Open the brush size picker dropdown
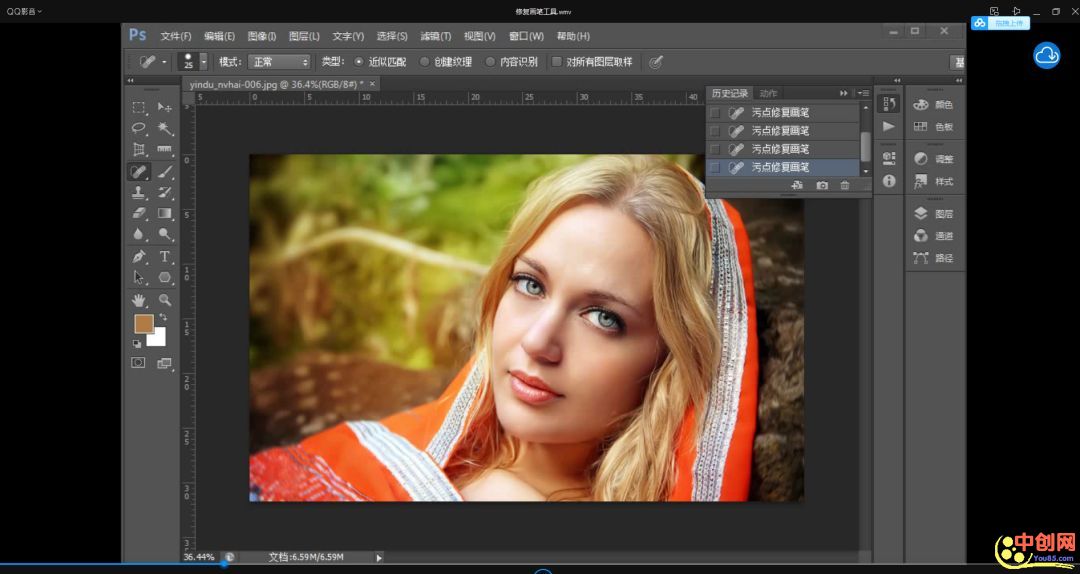1080x574 pixels. click(x=204, y=62)
